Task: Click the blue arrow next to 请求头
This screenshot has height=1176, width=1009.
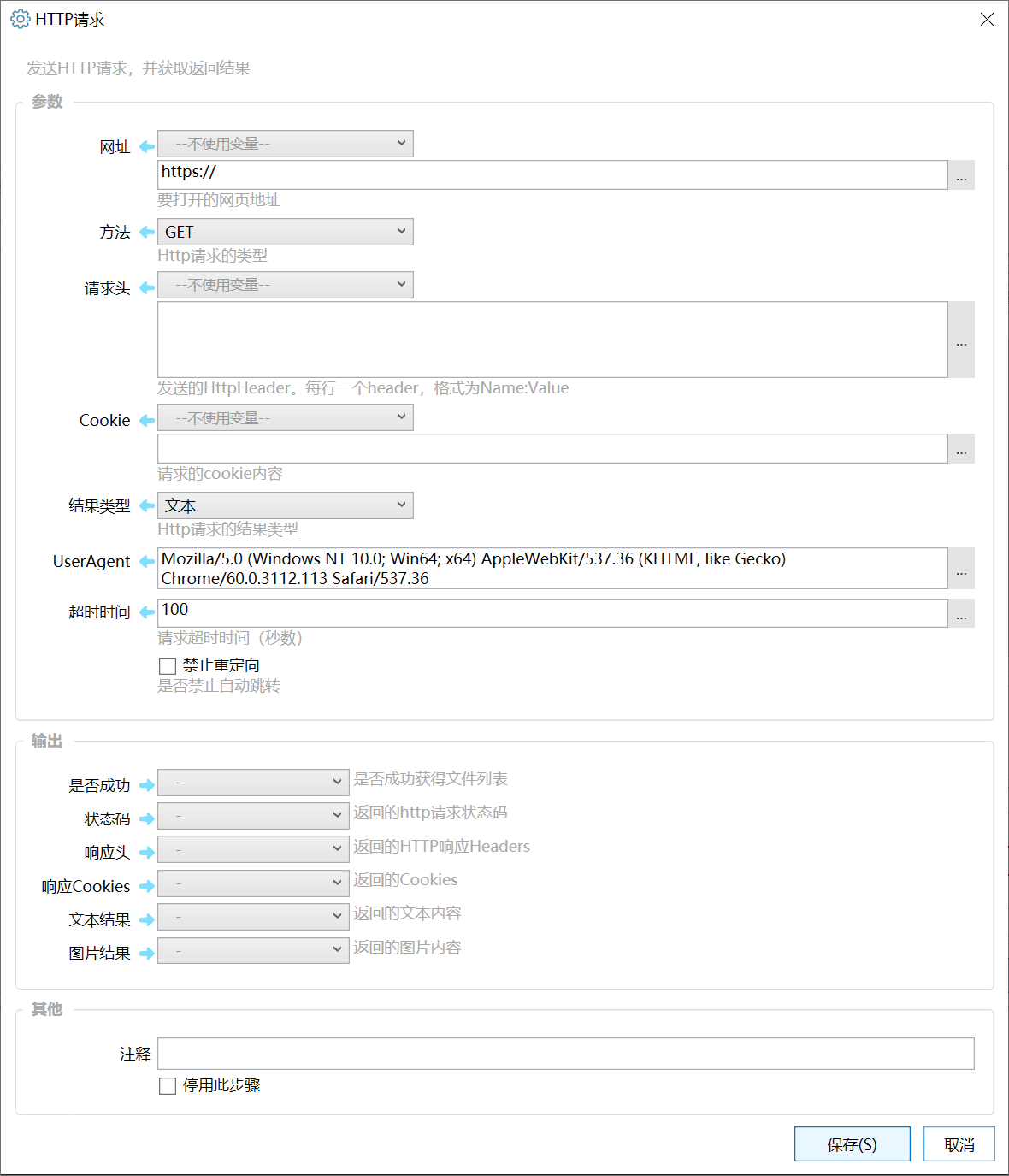Action: click(146, 287)
